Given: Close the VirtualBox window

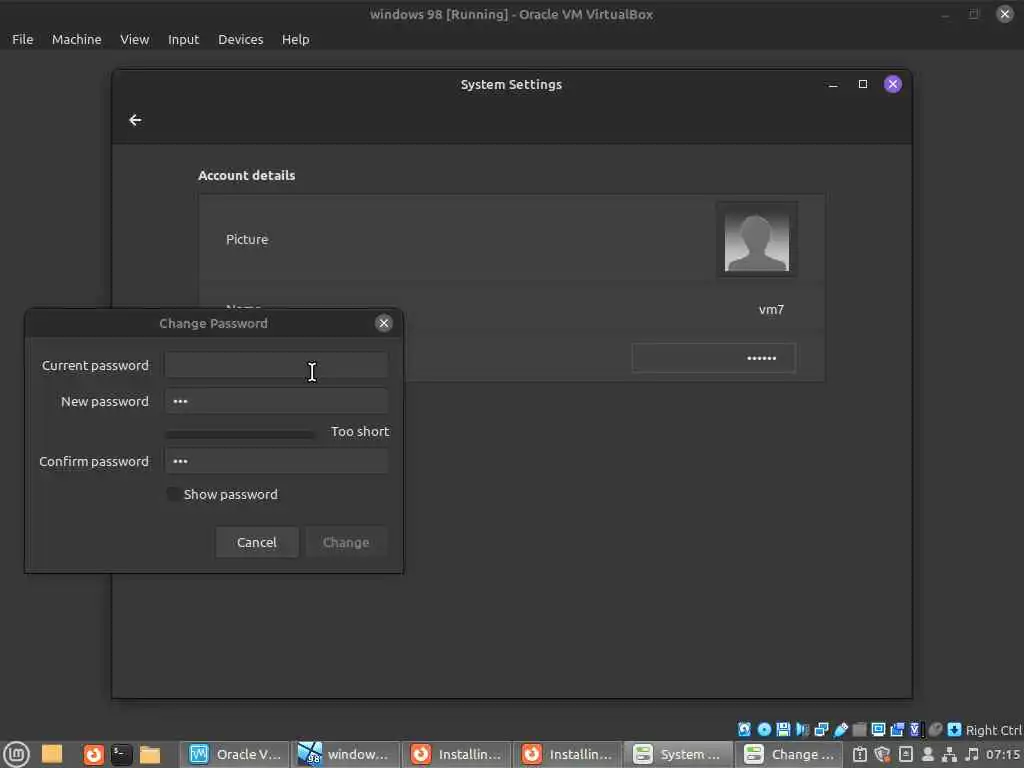Looking at the screenshot, I should point(1004,14).
